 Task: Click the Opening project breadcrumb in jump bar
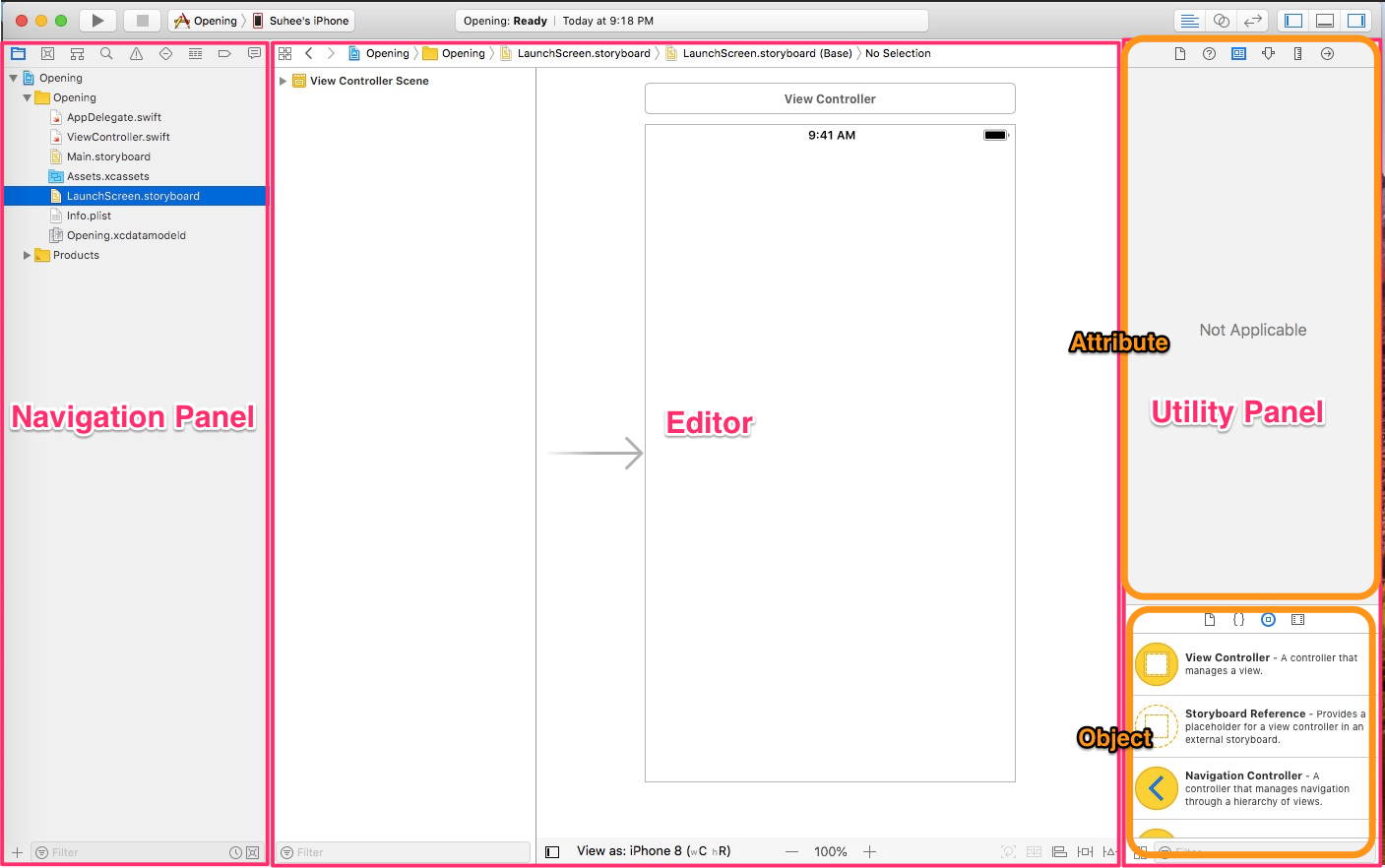point(379,53)
